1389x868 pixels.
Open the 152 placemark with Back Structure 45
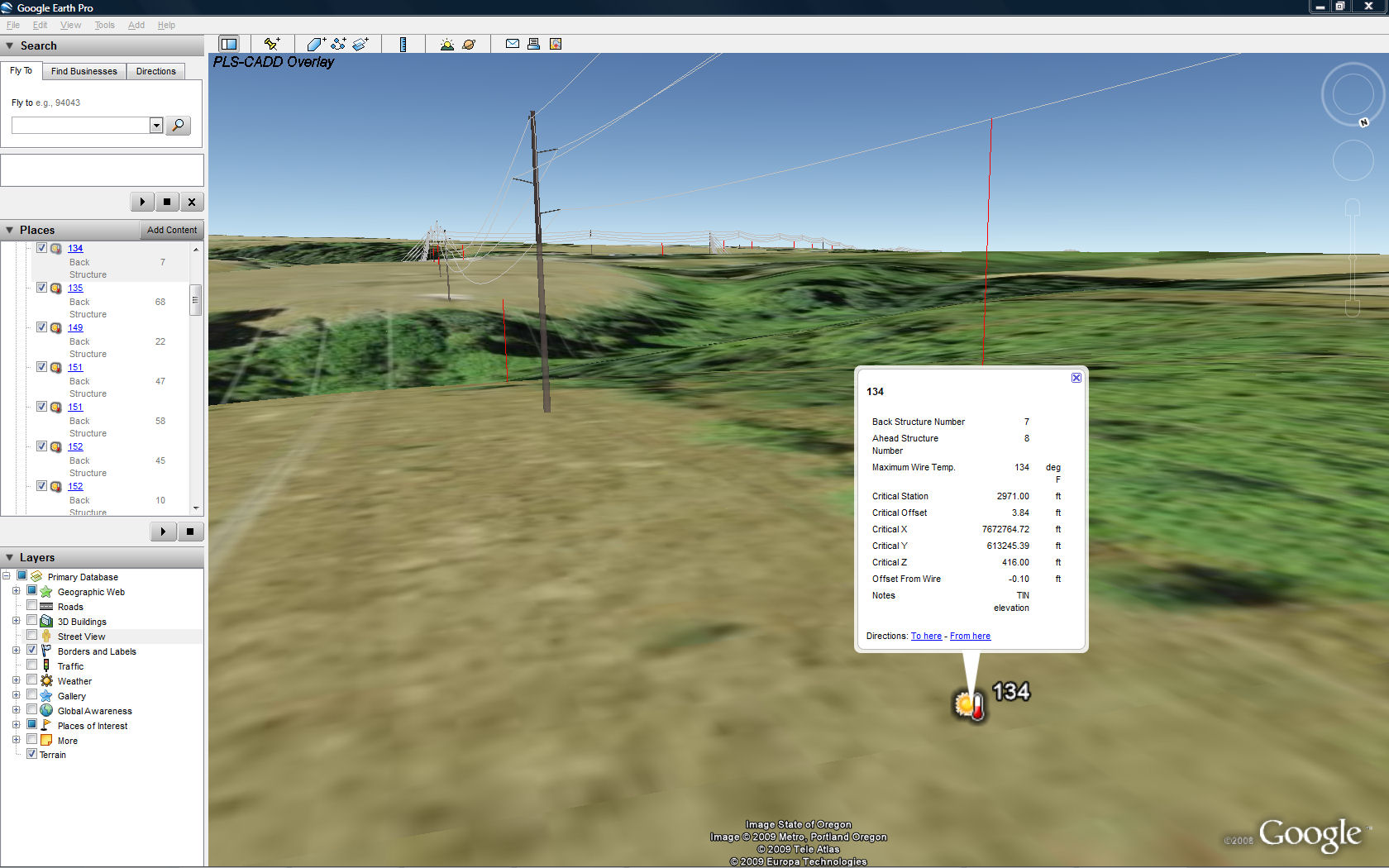75,446
